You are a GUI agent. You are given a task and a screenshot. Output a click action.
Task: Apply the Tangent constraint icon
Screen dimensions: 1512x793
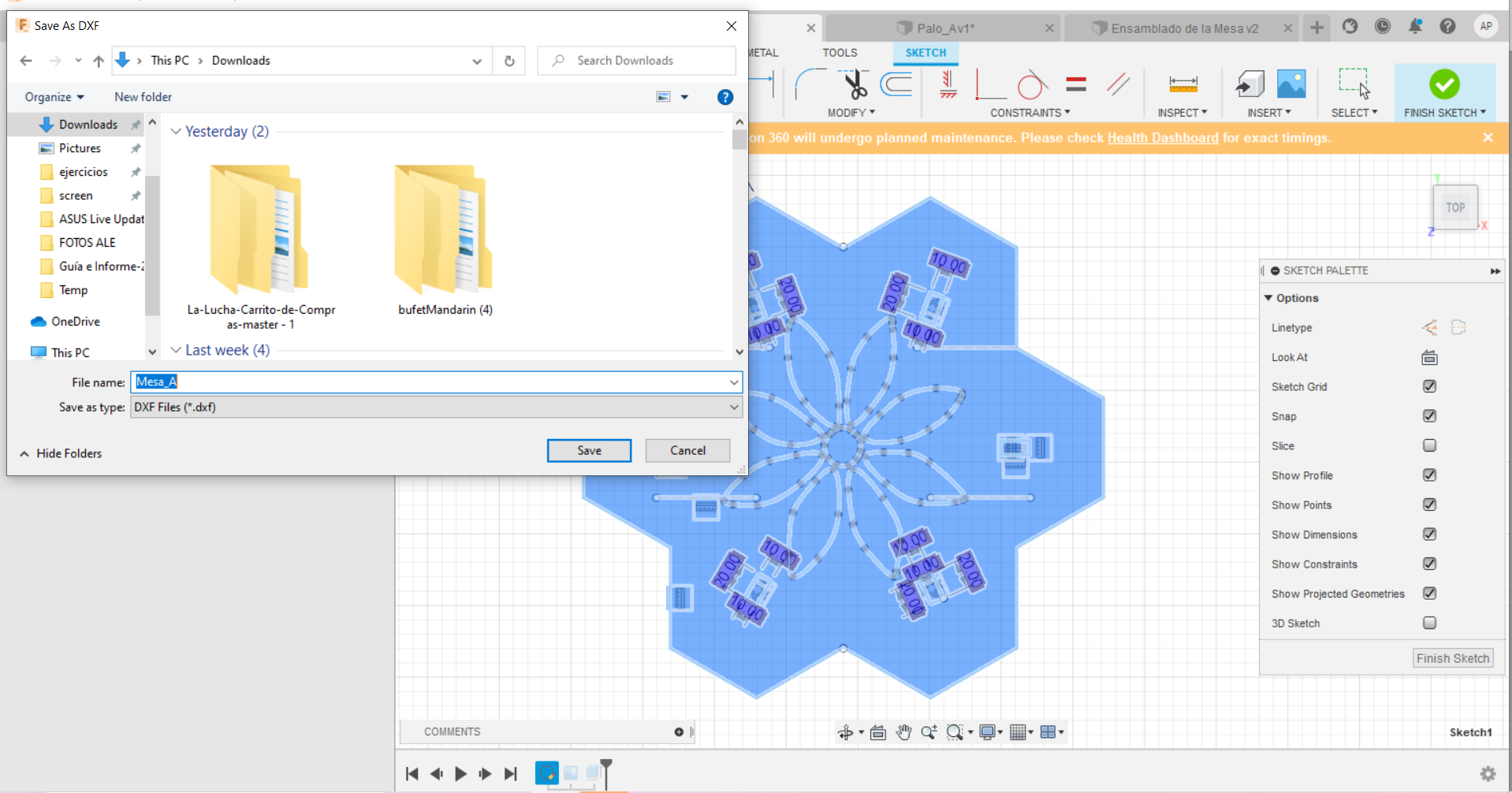[x=1032, y=84]
